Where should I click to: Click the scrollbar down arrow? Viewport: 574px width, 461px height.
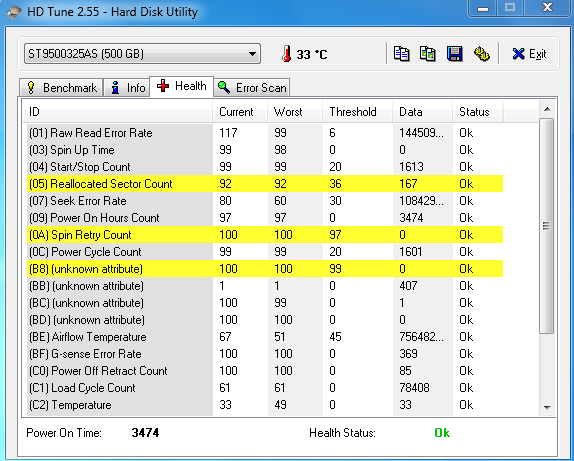(547, 407)
